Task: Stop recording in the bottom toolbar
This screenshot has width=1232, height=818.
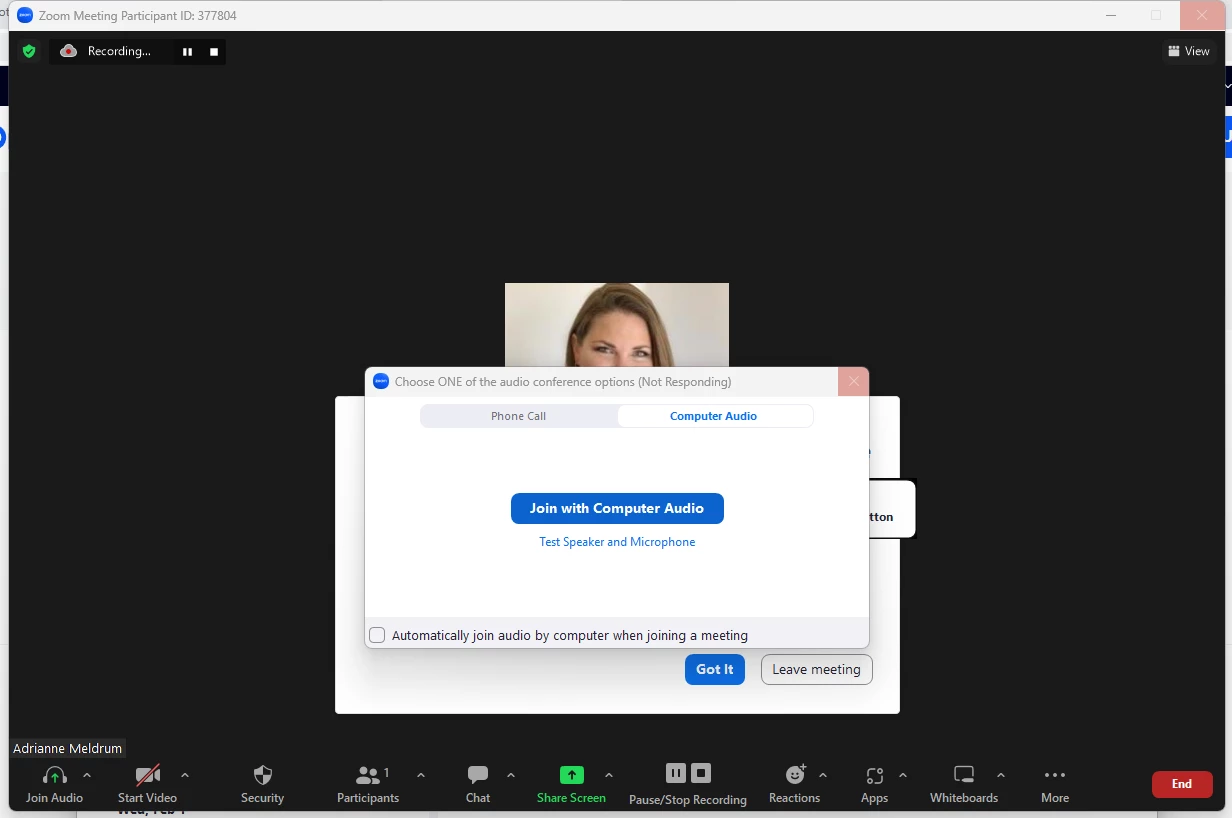Action: 701,773
